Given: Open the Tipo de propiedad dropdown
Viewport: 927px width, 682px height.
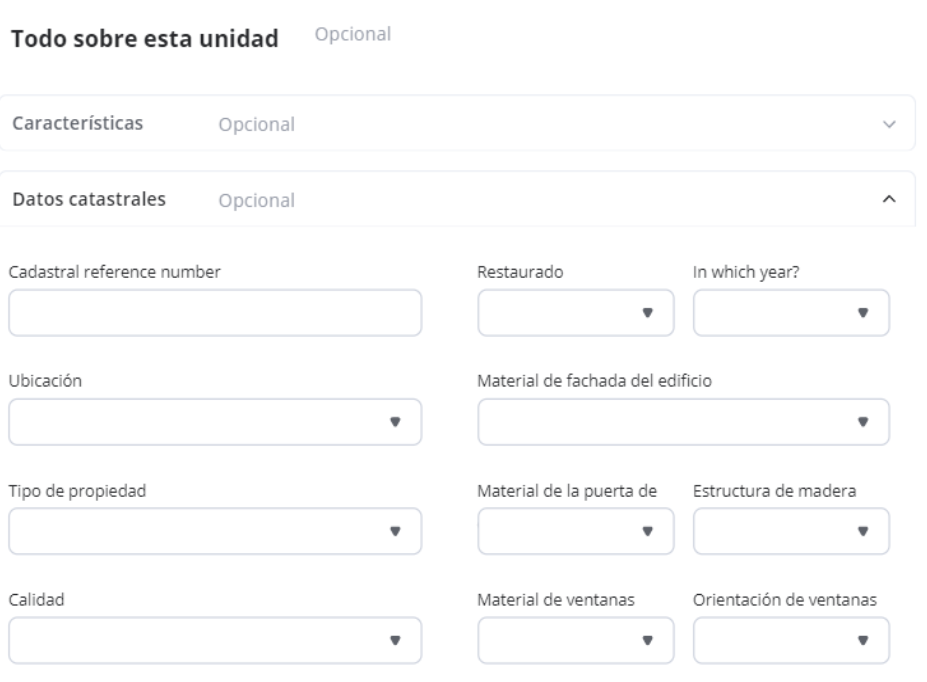Looking at the screenshot, I should point(215,530).
